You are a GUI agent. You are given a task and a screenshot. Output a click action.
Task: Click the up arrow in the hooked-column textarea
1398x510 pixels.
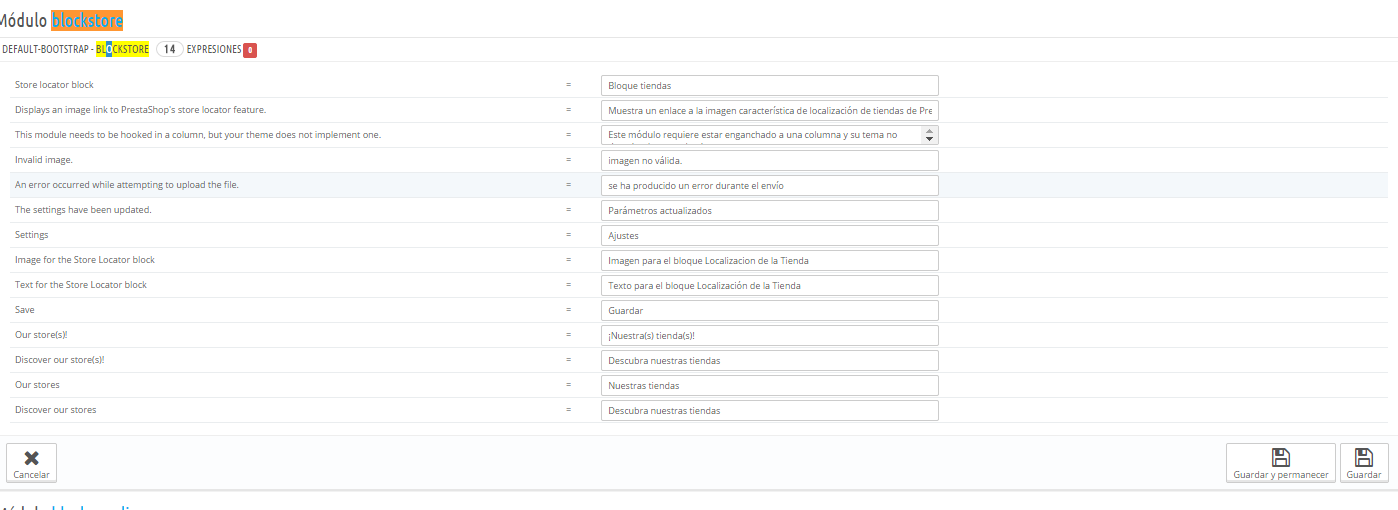coord(930,131)
